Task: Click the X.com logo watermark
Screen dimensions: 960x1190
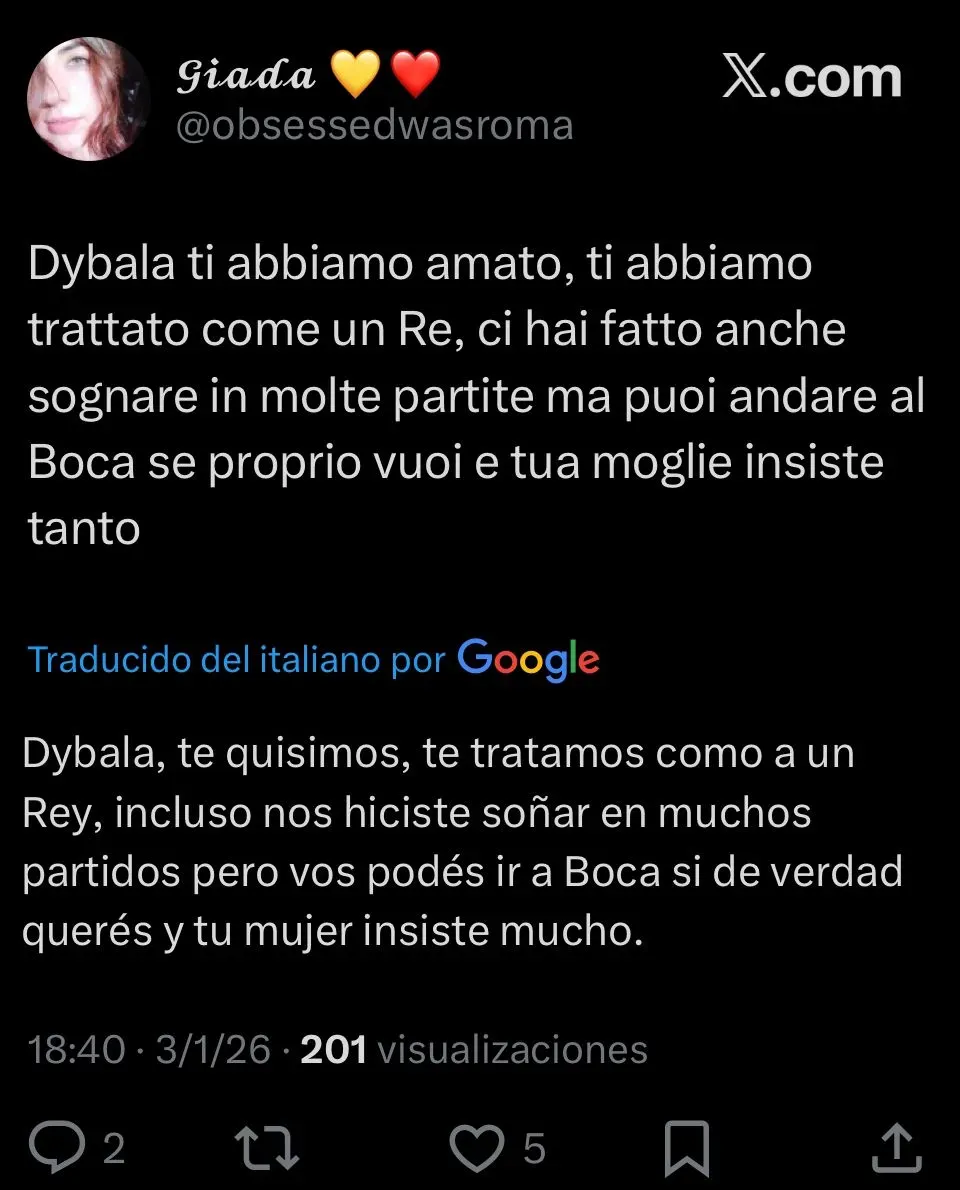Action: [812, 77]
